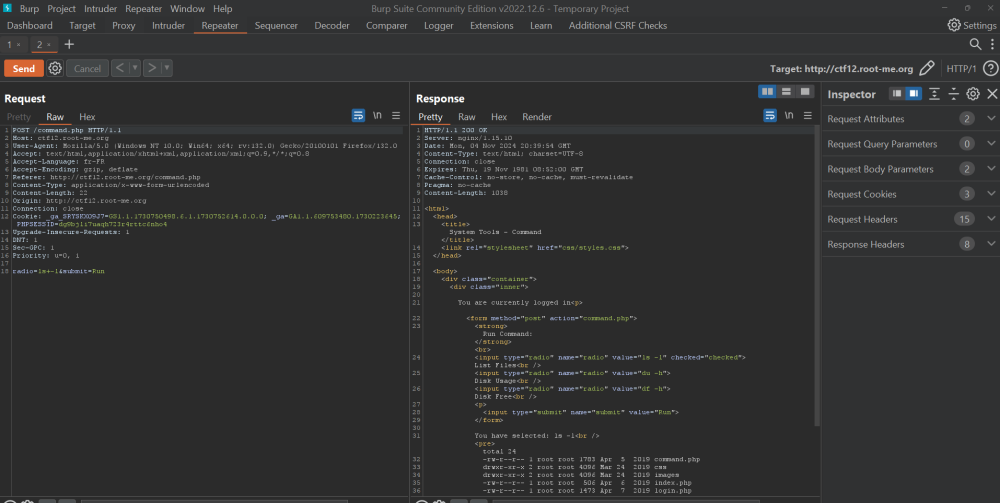Click in the raw request editor body
1000x503 pixels.
[200, 350]
